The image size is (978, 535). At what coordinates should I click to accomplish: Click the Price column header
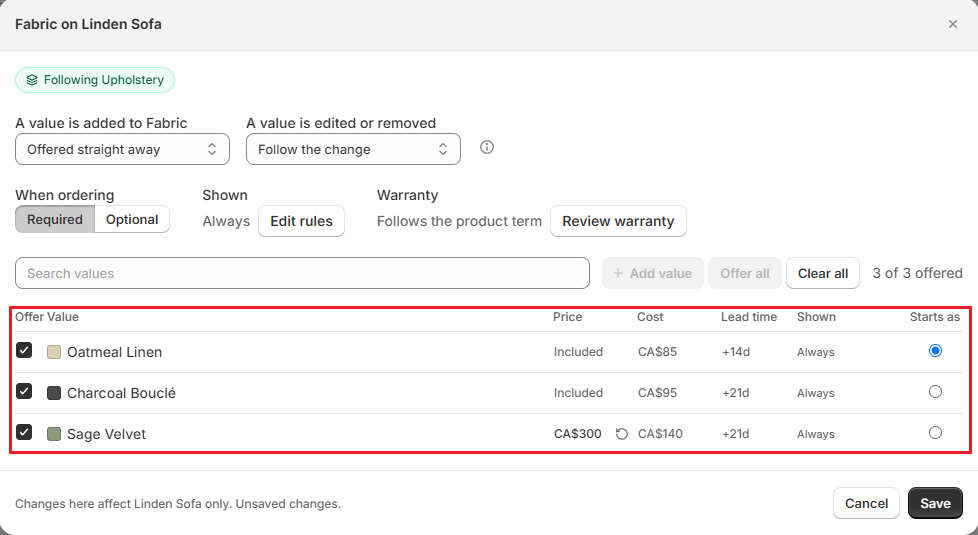(x=568, y=317)
